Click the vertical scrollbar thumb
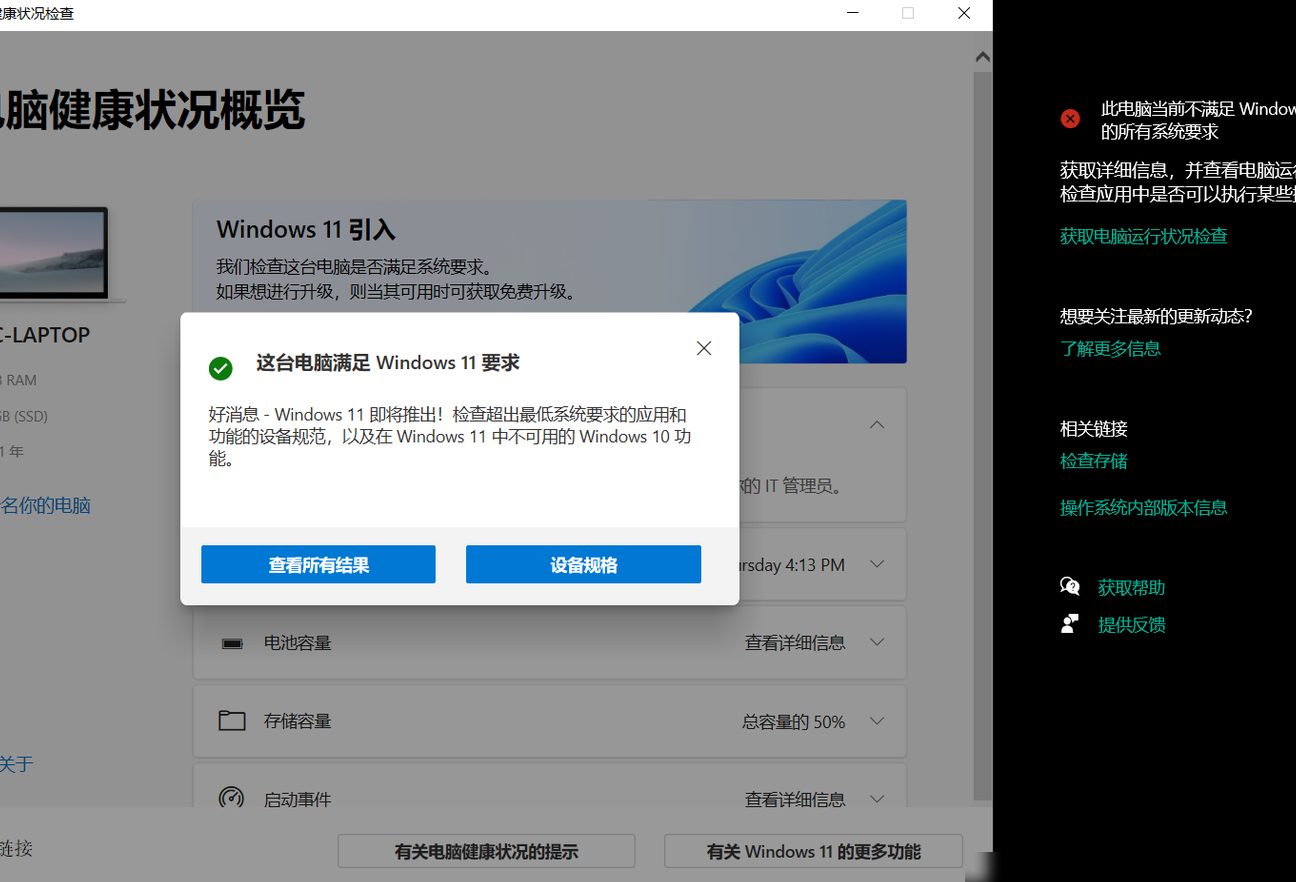Viewport: 1296px width, 882px height. (983, 435)
